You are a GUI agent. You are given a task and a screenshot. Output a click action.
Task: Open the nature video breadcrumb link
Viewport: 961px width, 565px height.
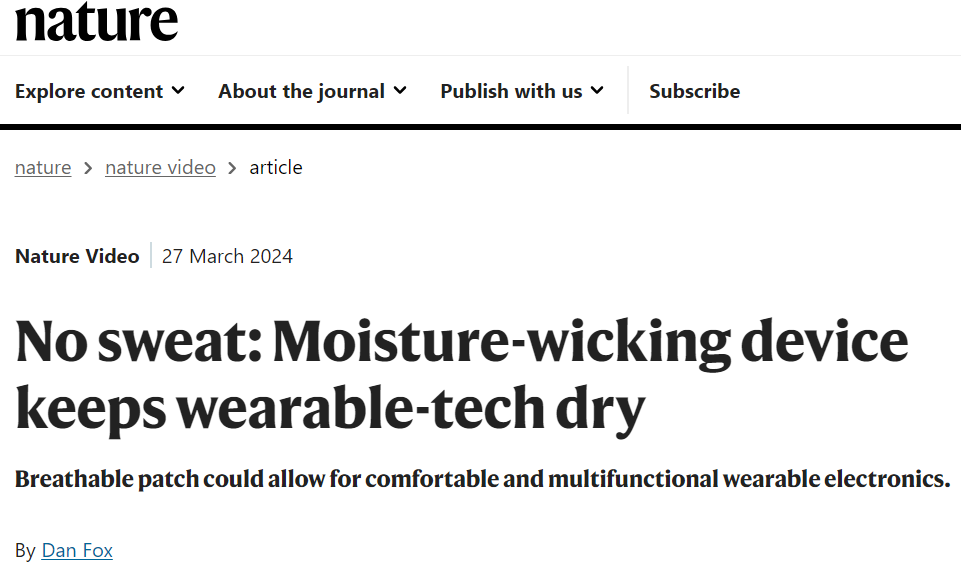161,167
